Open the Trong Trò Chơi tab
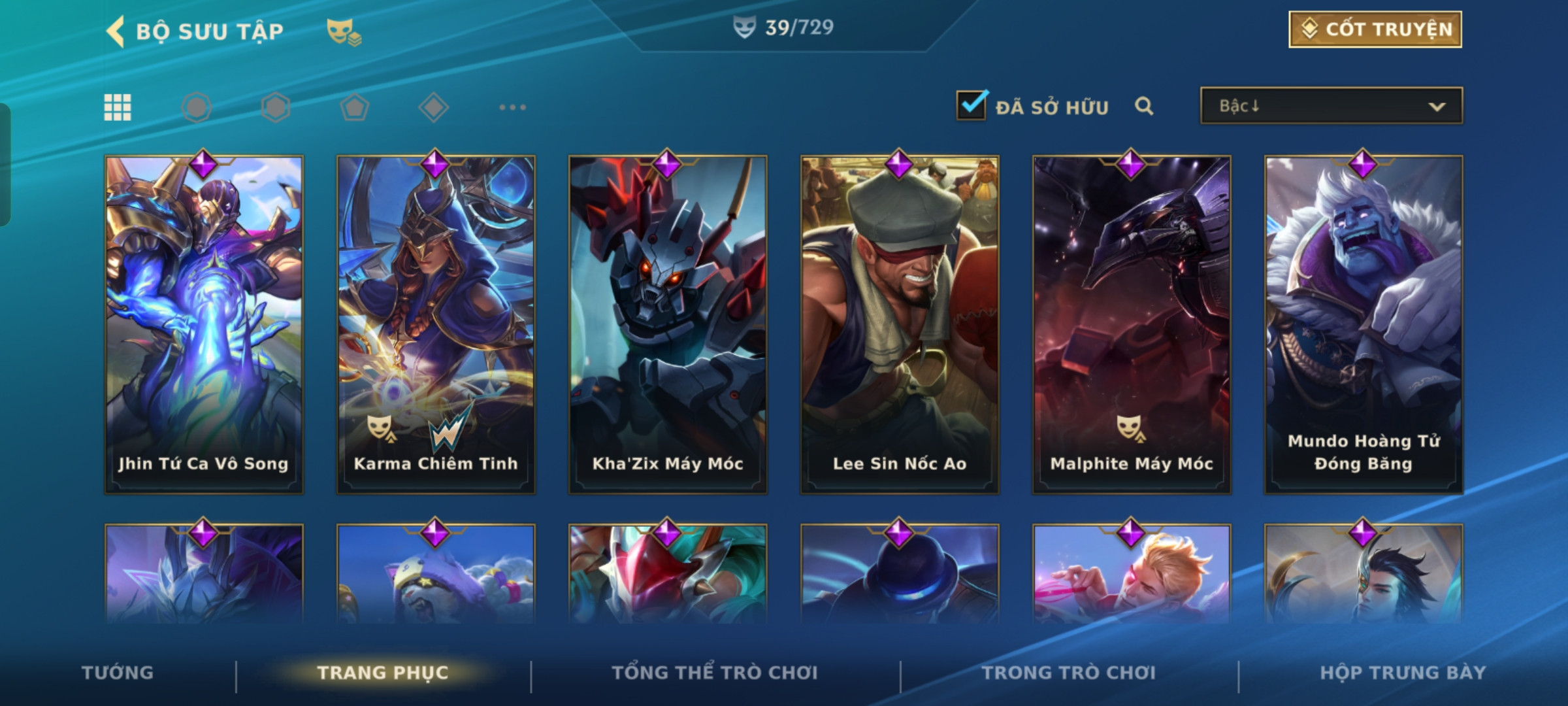The width and height of the screenshot is (1568, 706). tap(1069, 673)
